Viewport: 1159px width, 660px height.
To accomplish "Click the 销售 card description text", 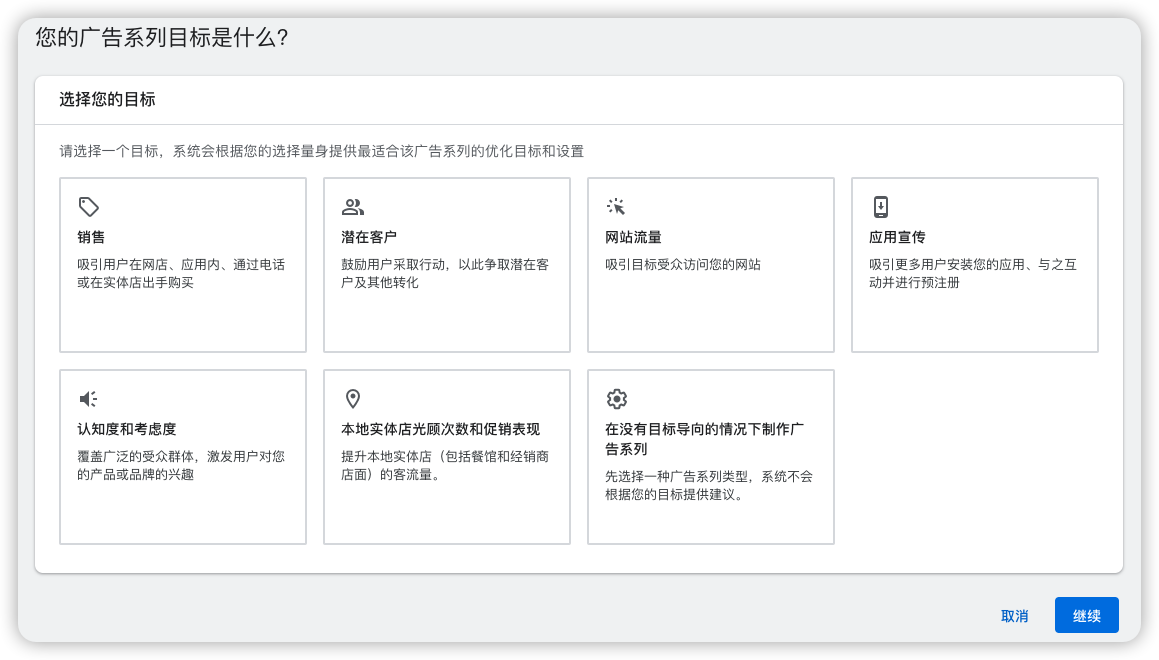I will point(181,274).
